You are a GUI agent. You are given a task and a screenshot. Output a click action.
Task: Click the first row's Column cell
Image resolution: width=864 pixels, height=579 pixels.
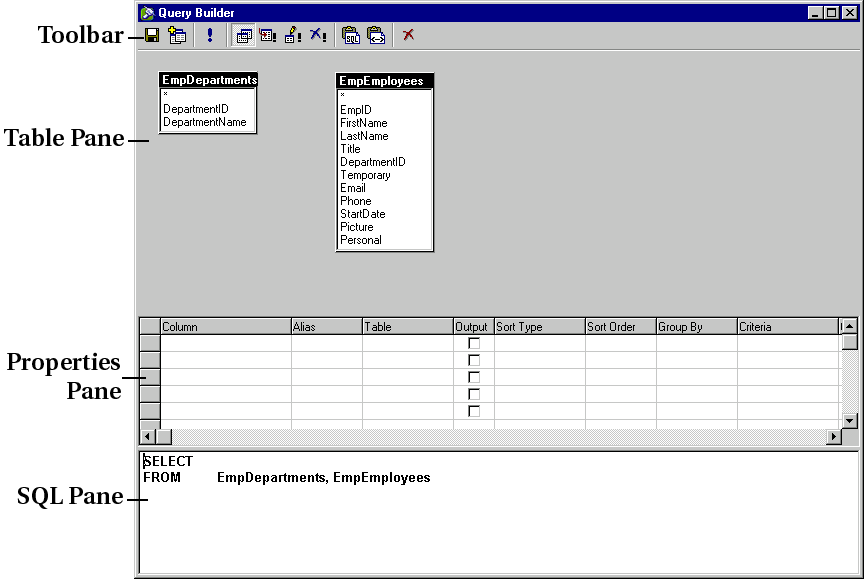tap(225, 343)
